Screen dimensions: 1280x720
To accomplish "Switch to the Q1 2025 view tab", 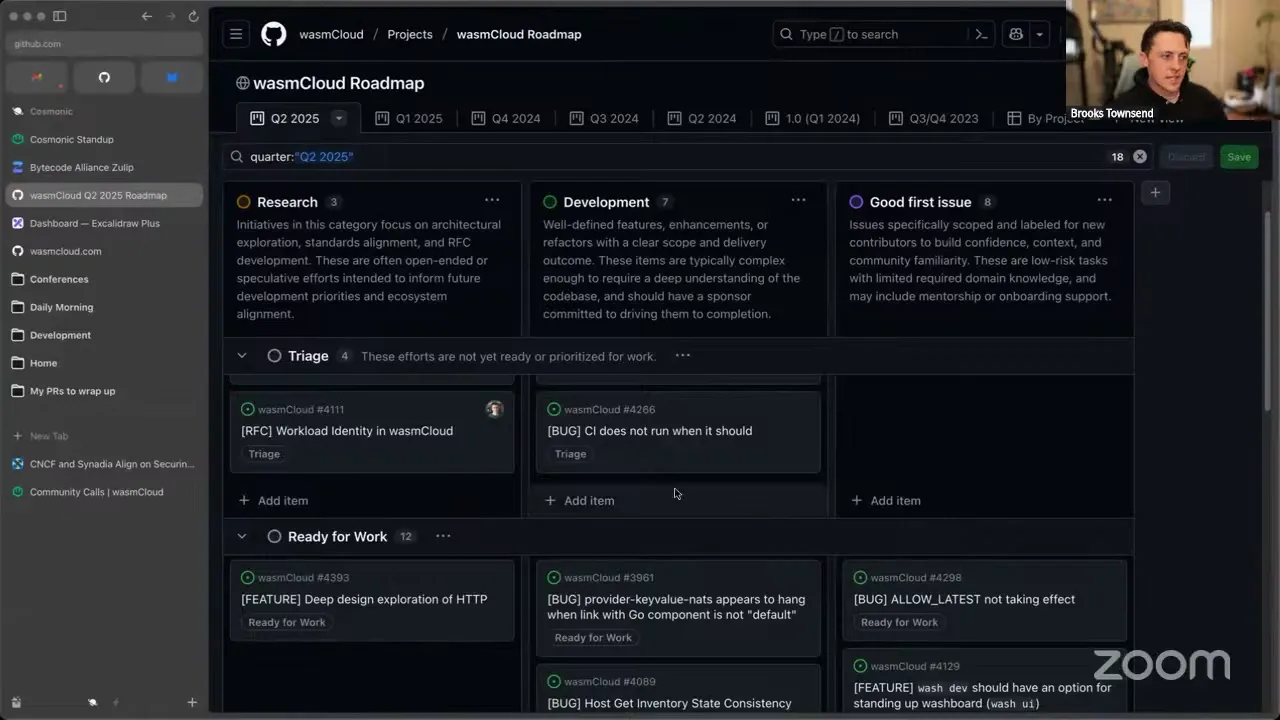I will [x=408, y=118].
